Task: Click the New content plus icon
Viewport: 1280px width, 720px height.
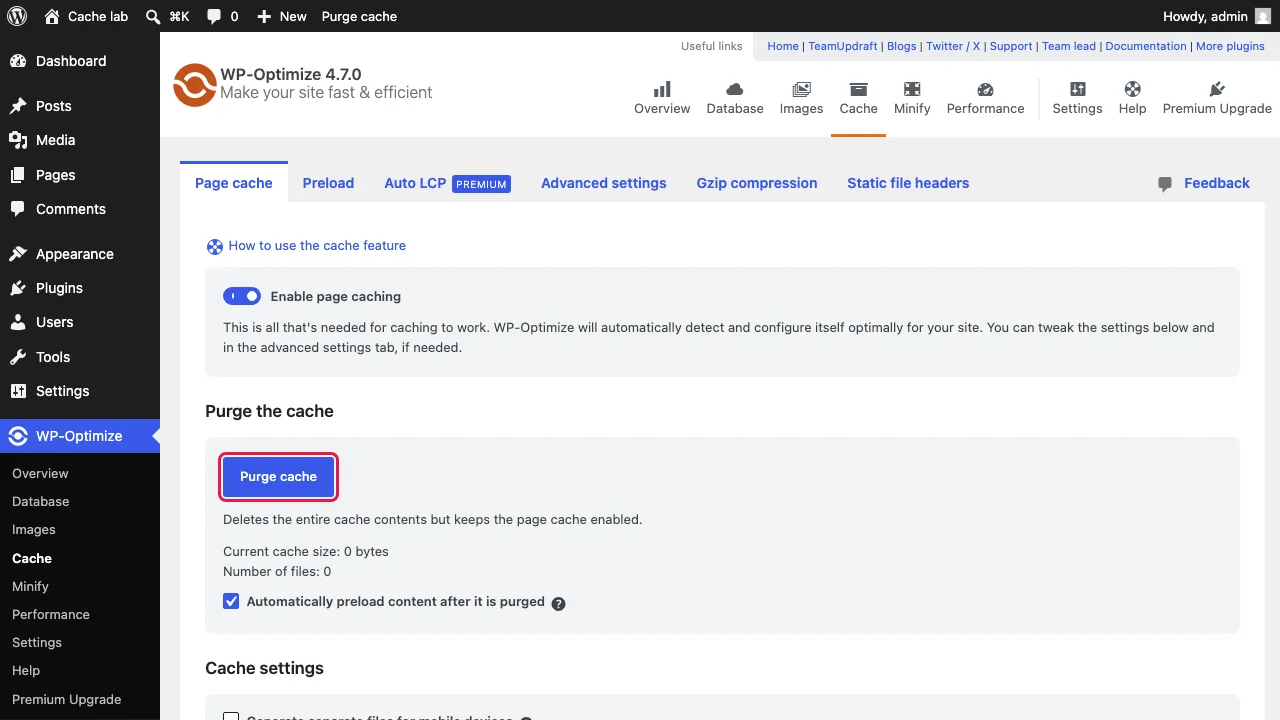Action: point(264,16)
